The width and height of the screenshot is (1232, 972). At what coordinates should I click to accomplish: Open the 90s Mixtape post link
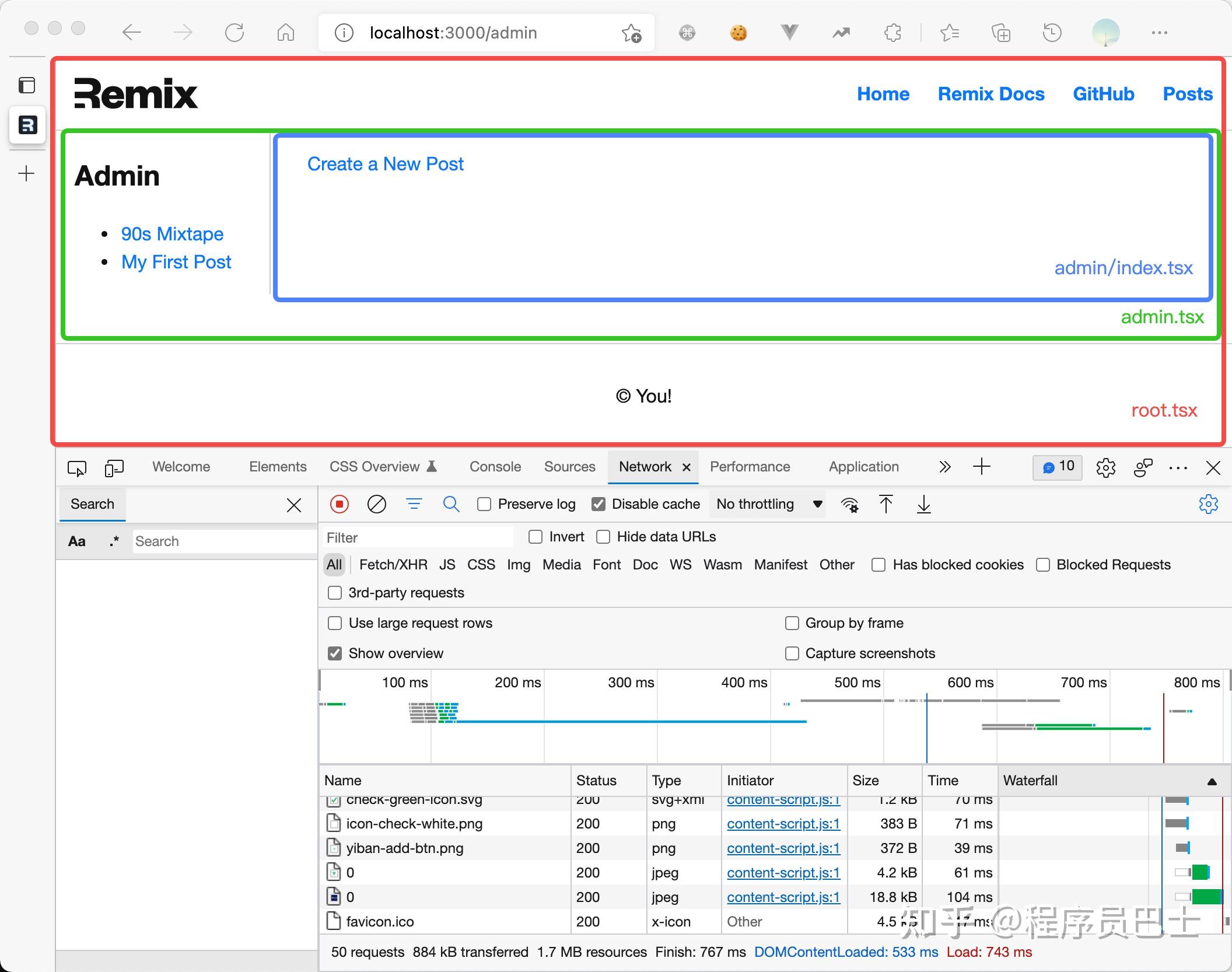pyautogui.click(x=172, y=234)
